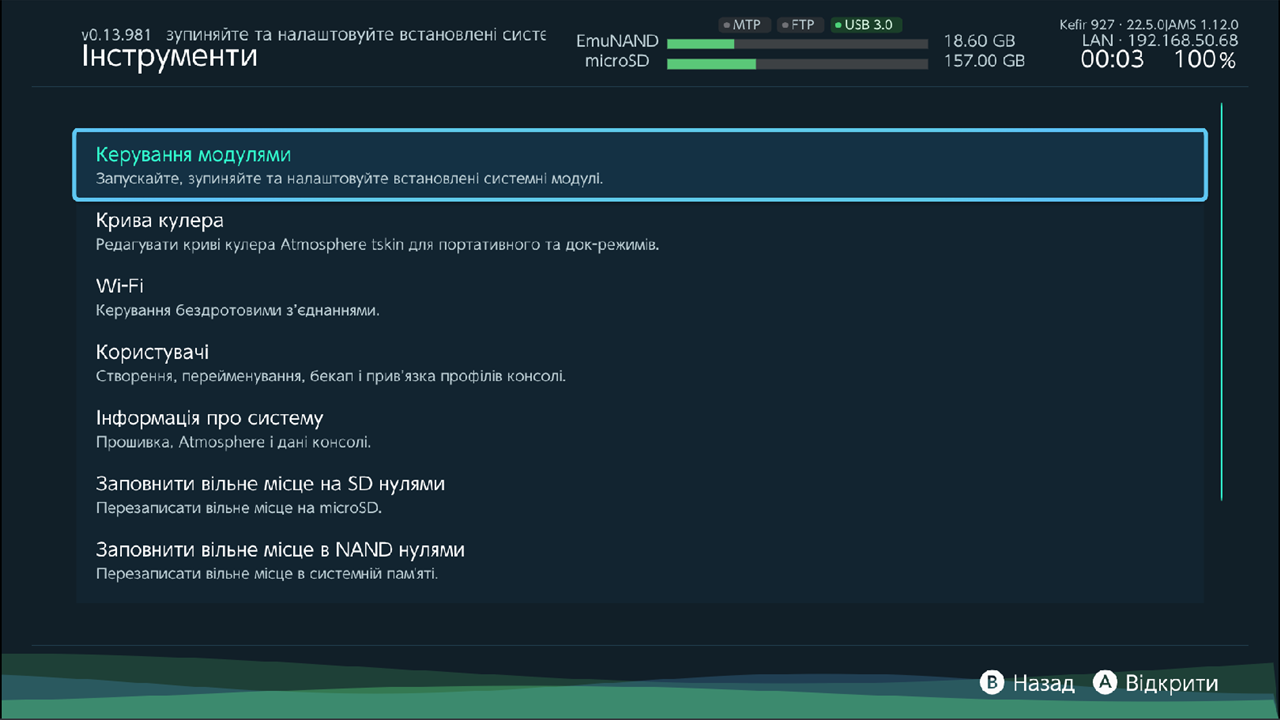Toggle the USB 3.0 status indicator
1280x720 pixels.
866,25
